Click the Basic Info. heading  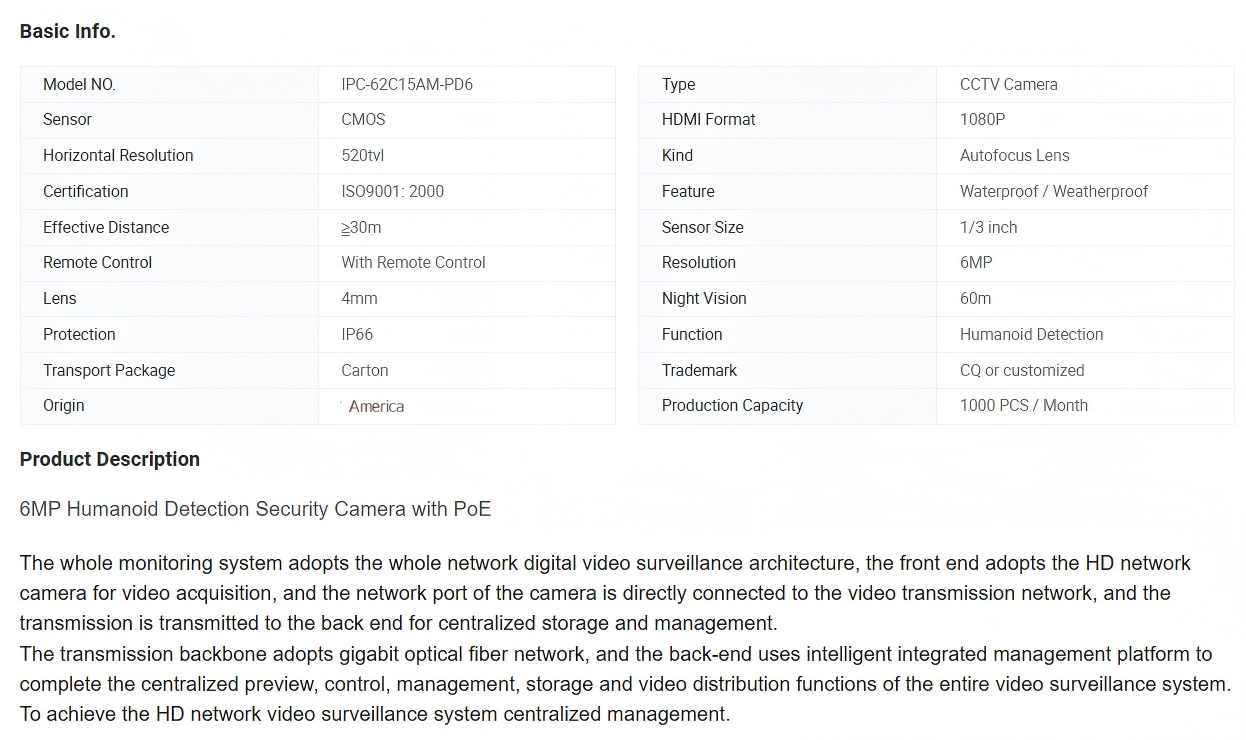pos(68,31)
